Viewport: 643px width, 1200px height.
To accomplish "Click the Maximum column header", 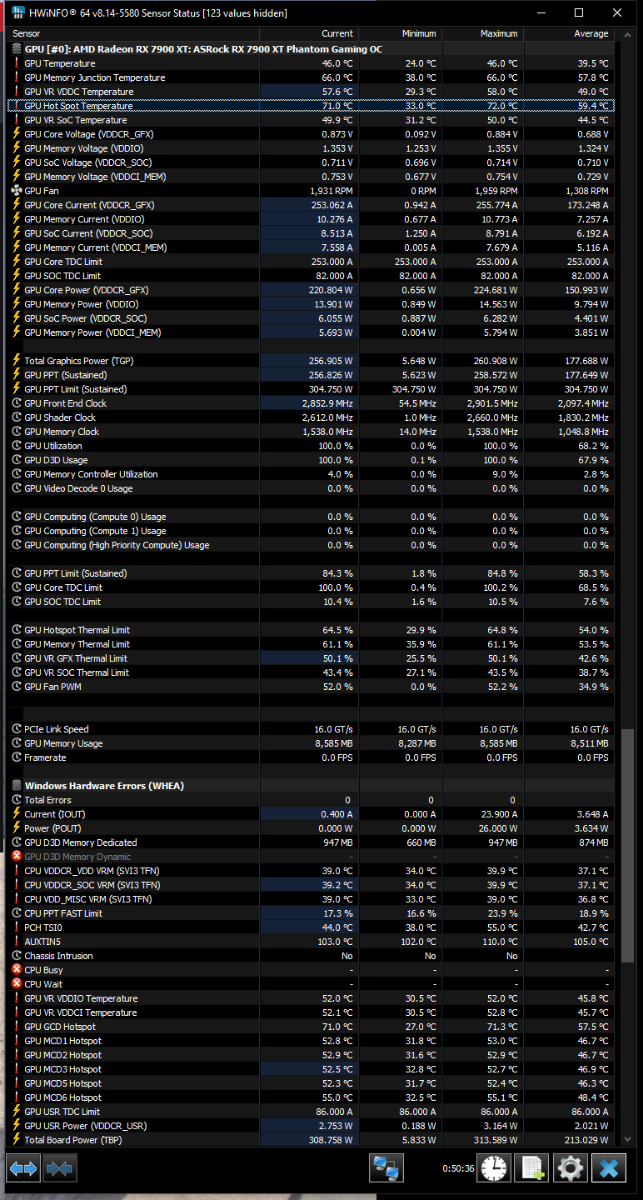I will point(482,33).
